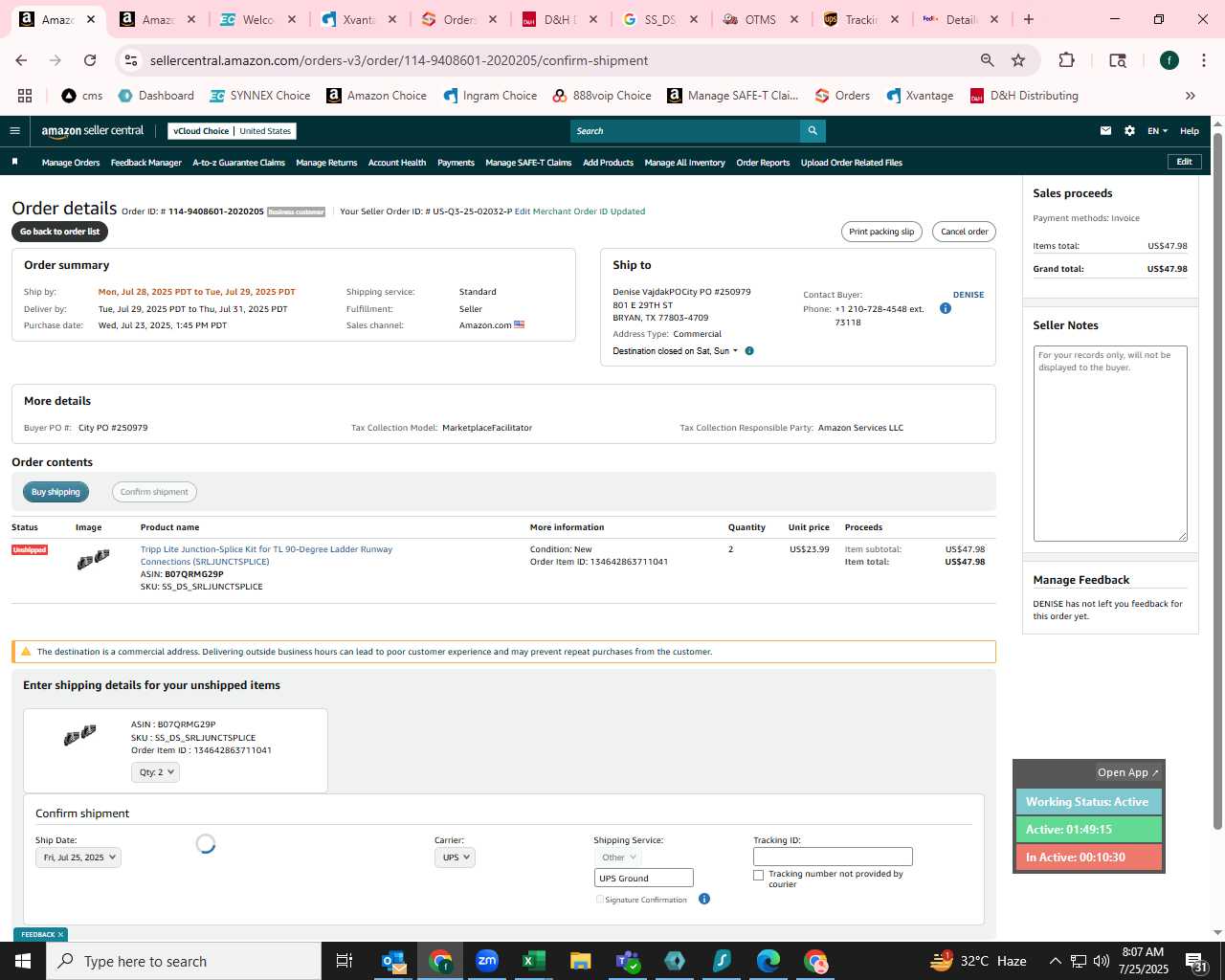Click the site information icon in address bar
Image resolution: width=1225 pixels, height=980 pixels.
[131, 60]
